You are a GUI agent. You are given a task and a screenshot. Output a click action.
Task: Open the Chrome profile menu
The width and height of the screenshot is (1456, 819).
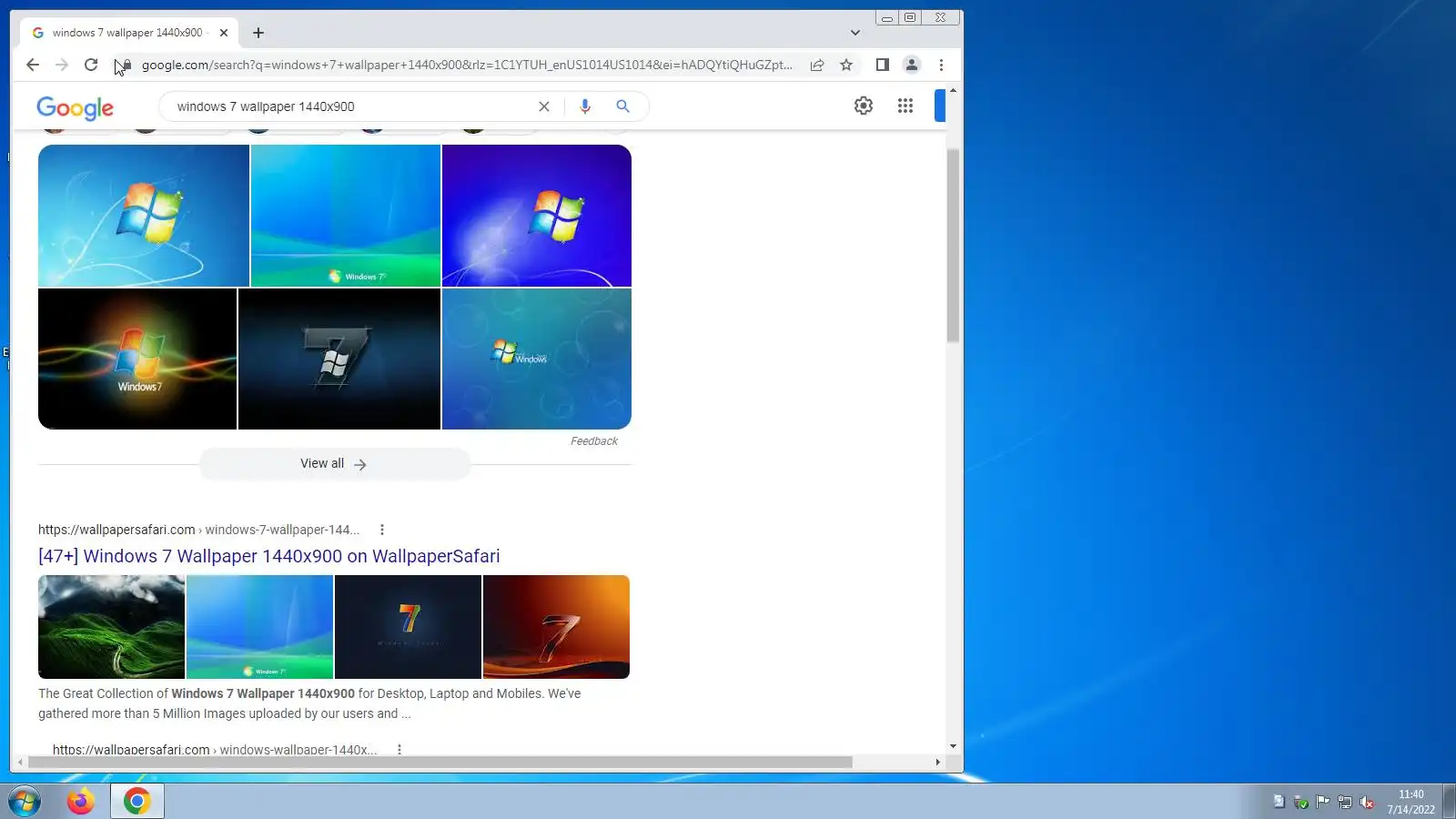click(911, 65)
